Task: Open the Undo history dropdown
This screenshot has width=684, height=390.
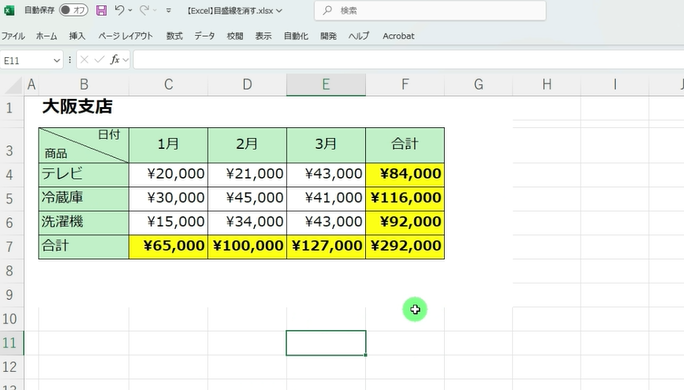Action: [x=130, y=10]
